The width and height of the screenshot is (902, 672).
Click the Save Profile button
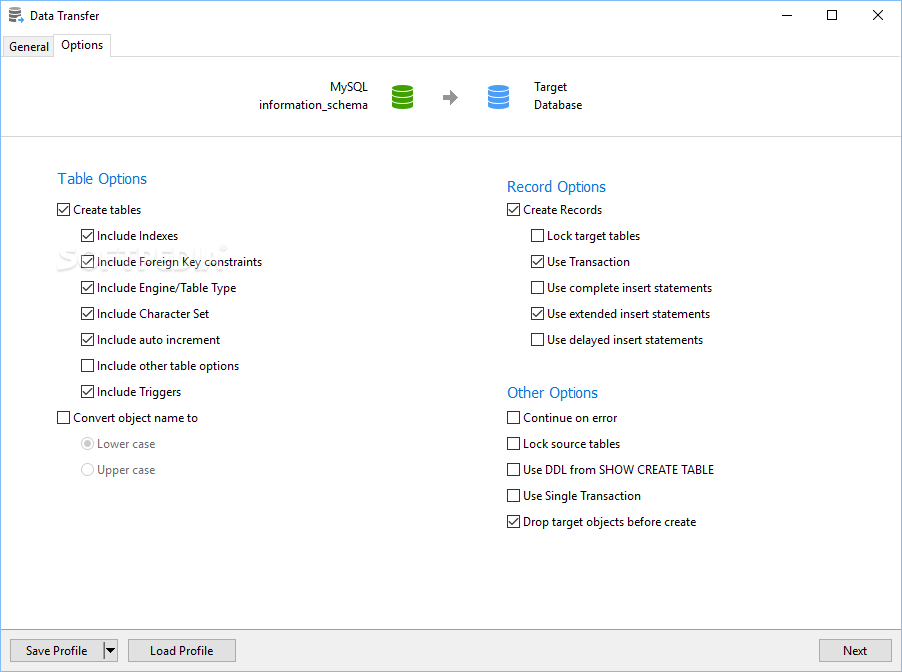click(56, 651)
